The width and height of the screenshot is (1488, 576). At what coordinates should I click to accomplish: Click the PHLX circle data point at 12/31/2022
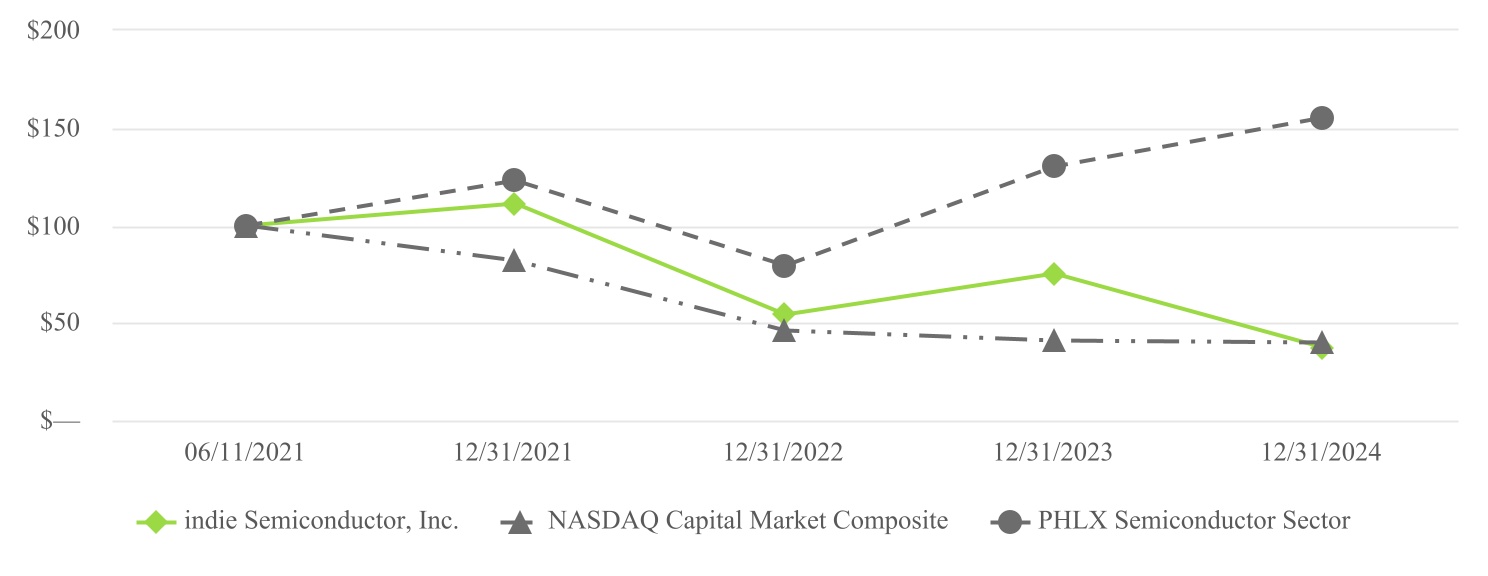pos(784,266)
